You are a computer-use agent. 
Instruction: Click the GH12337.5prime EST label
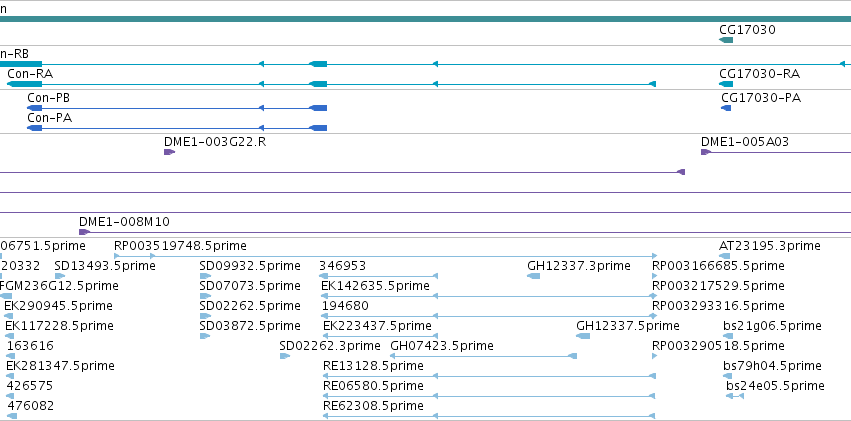(x=628, y=326)
